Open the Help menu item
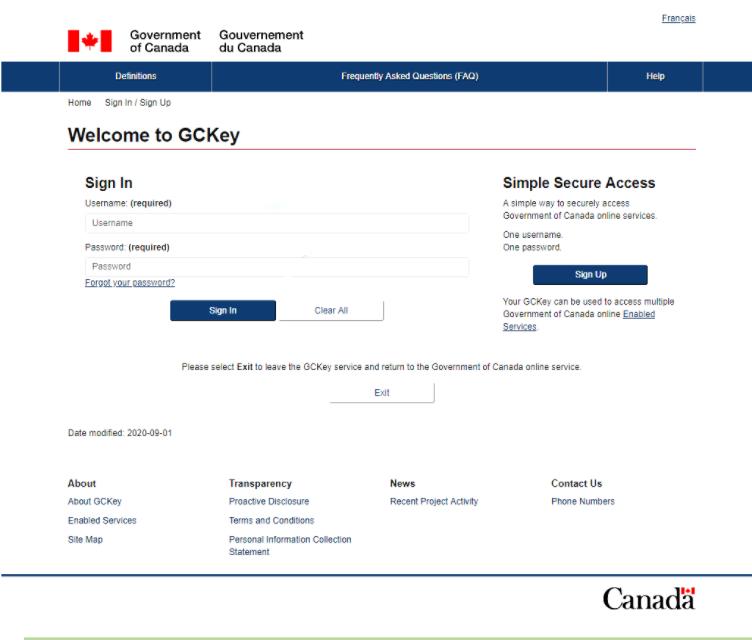Image resolution: width=752 pixels, height=640 pixels. 655,76
